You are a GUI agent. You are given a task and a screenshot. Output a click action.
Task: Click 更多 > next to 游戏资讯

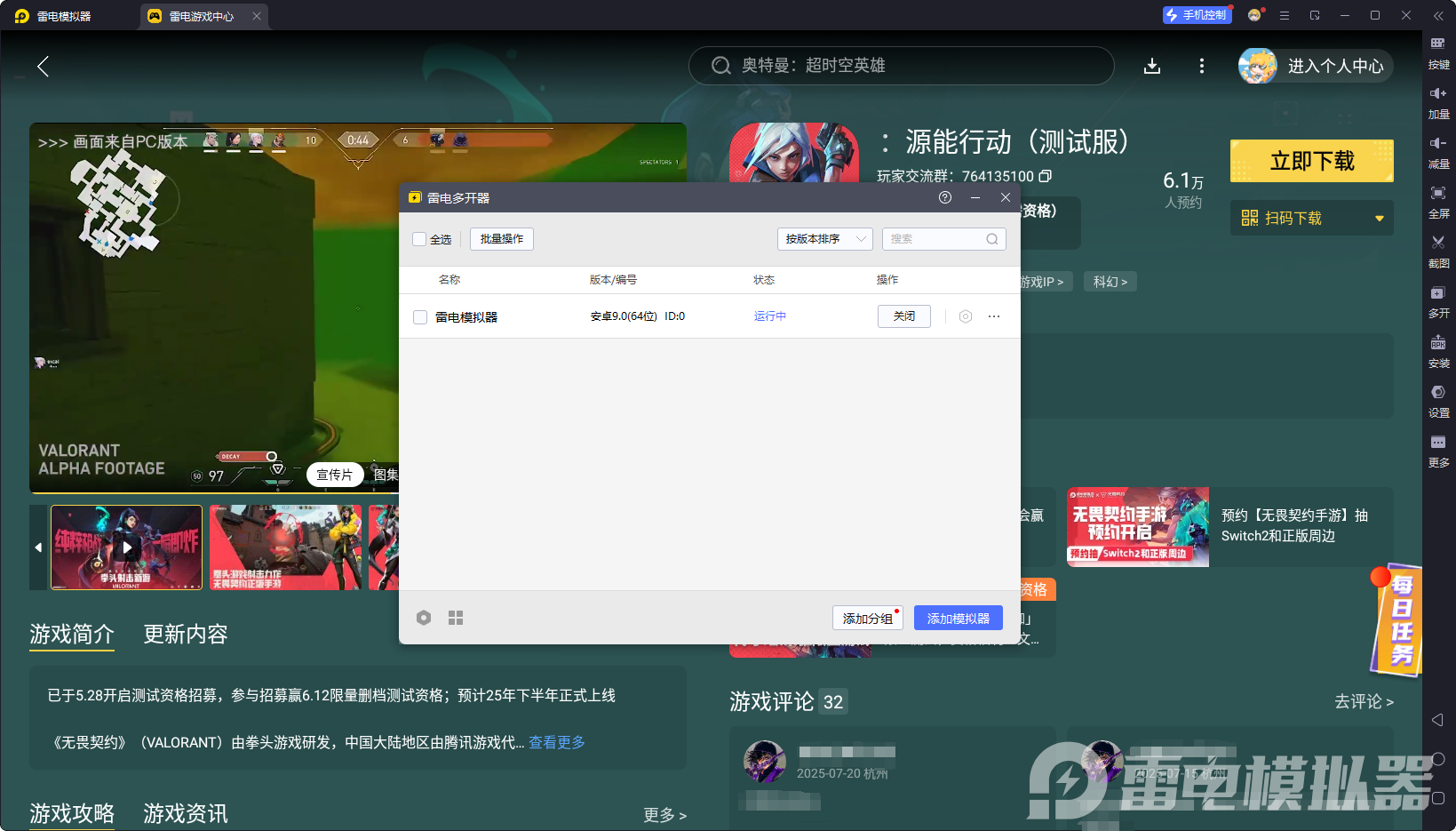tap(664, 815)
